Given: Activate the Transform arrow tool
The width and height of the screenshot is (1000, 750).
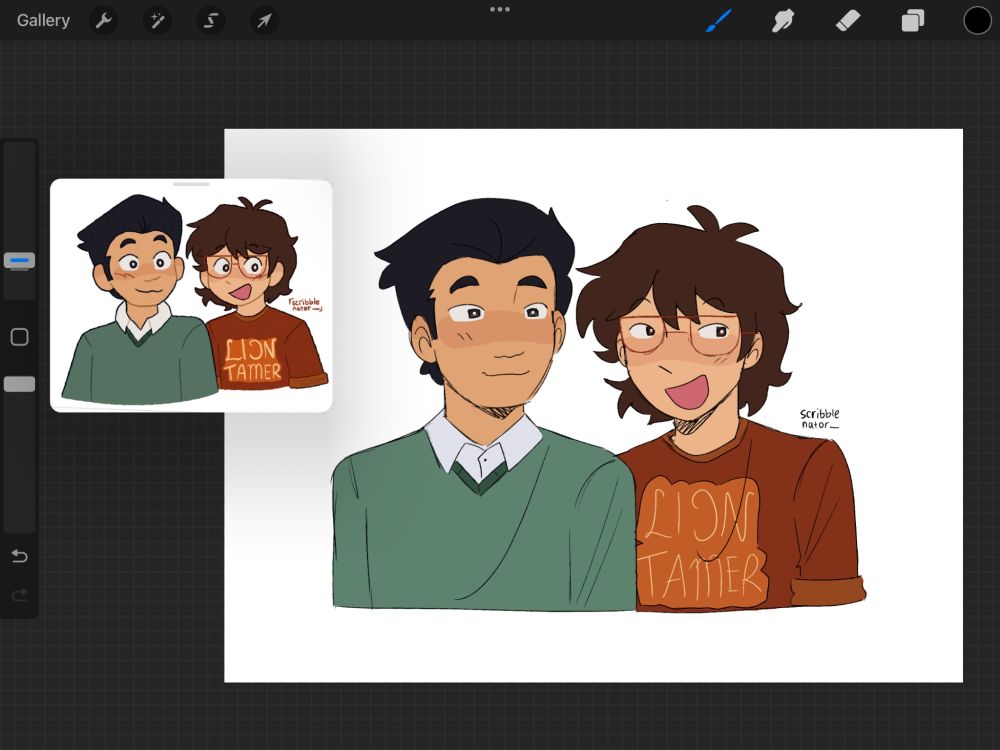Looking at the screenshot, I should (x=264, y=21).
